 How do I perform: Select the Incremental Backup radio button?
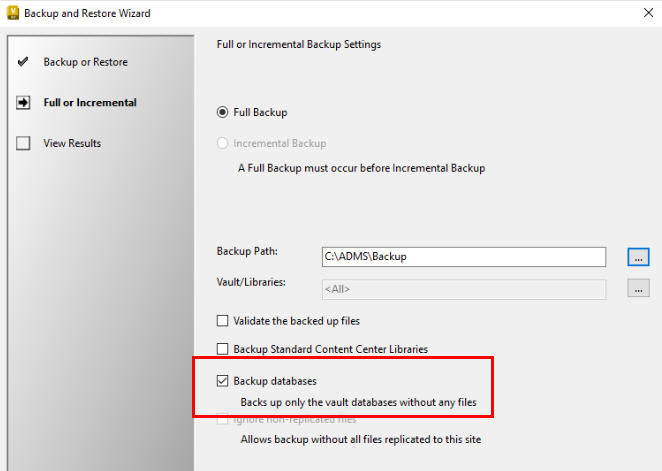tap(222, 143)
